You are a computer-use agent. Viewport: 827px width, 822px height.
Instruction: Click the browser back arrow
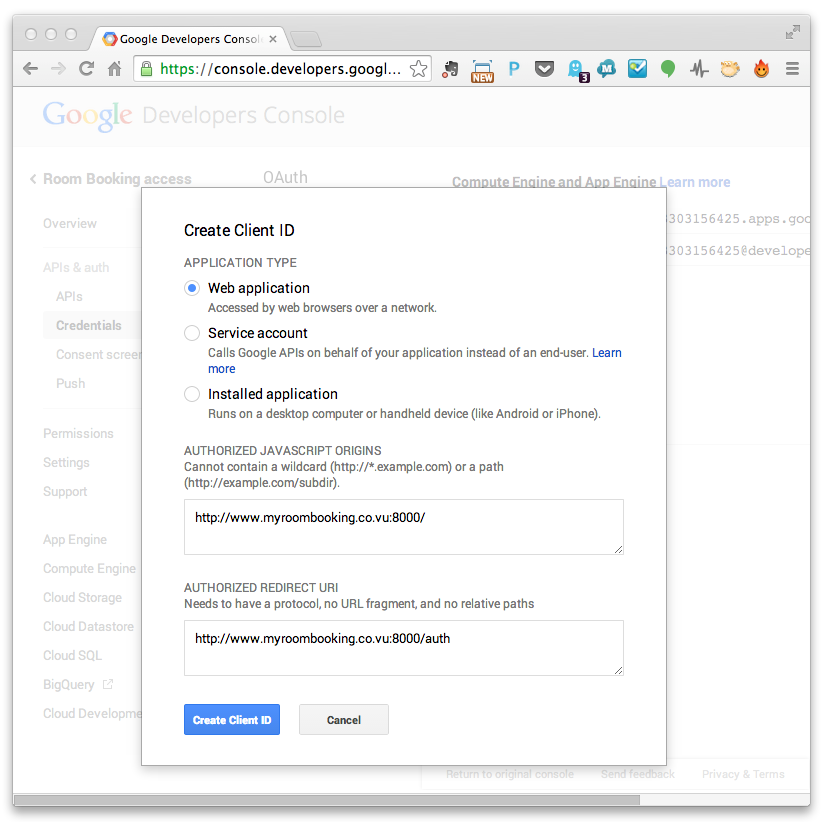[31, 69]
